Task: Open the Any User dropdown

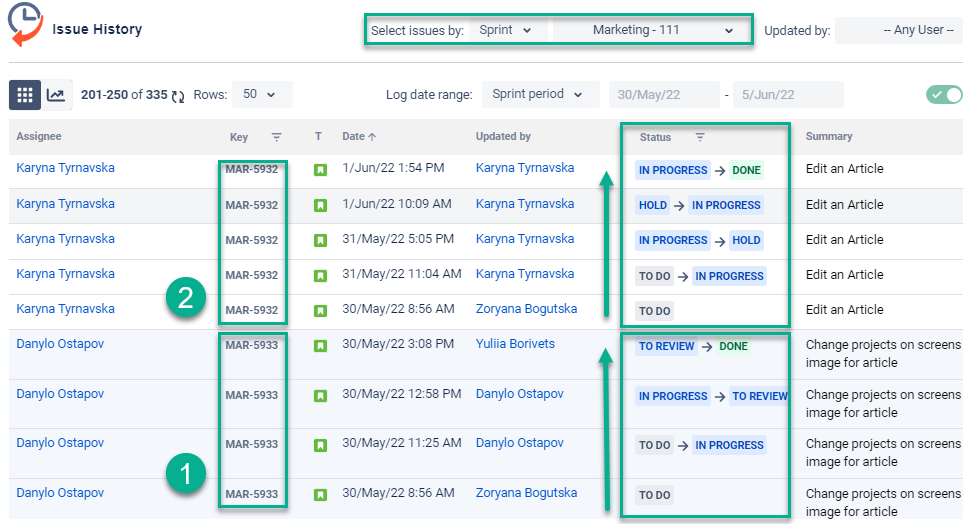Action: pos(899,30)
